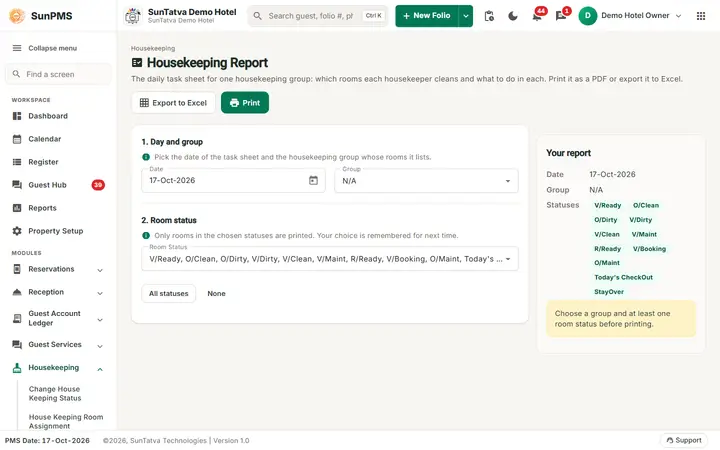Click the collapse menu hamburger icon
720x450 pixels.
(17, 48)
